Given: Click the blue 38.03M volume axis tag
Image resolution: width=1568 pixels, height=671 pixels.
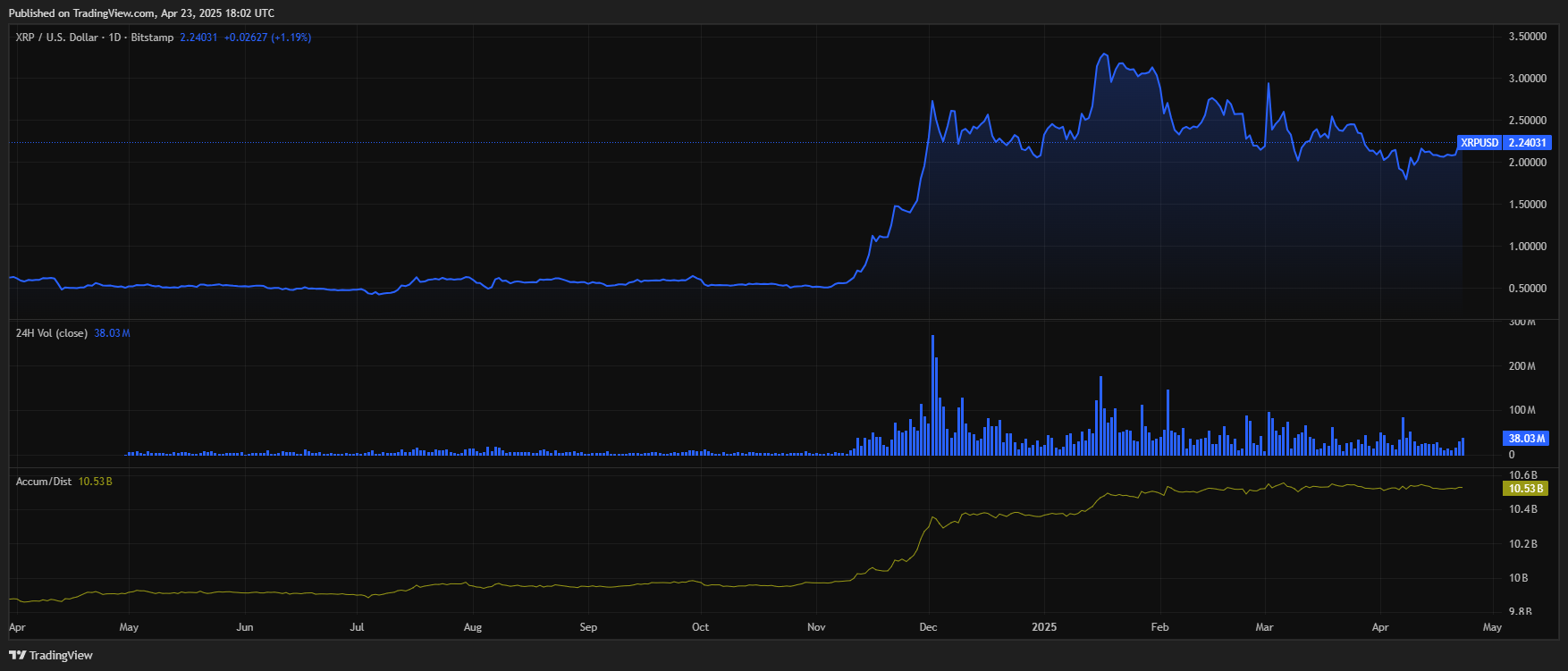Looking at the screenshot, I should (x=1526, y=439).
